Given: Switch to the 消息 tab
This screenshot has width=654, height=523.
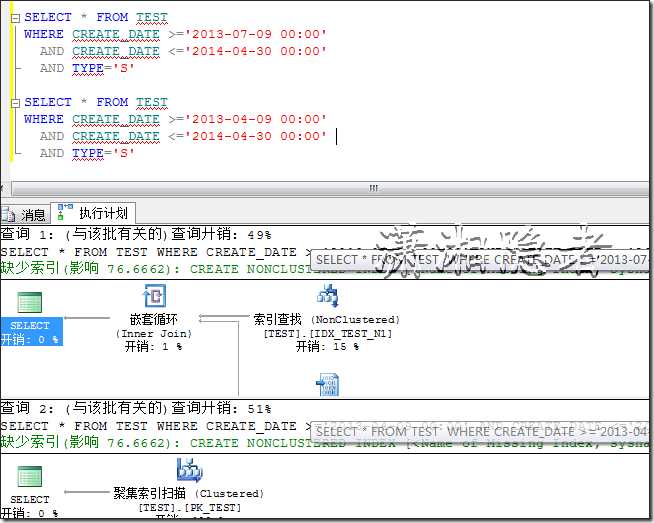Looking at the screenshot, I should pyautogui.click(x=25, y=215).
